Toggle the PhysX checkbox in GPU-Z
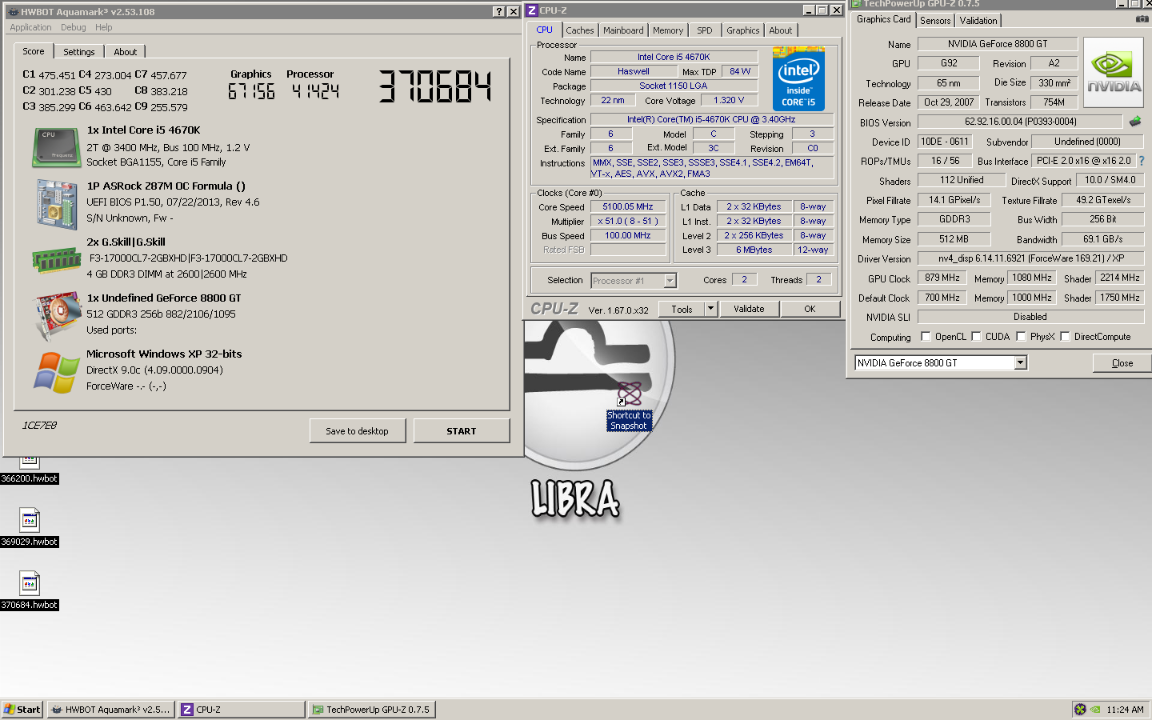The image size is (1152, 720). 1020,336
